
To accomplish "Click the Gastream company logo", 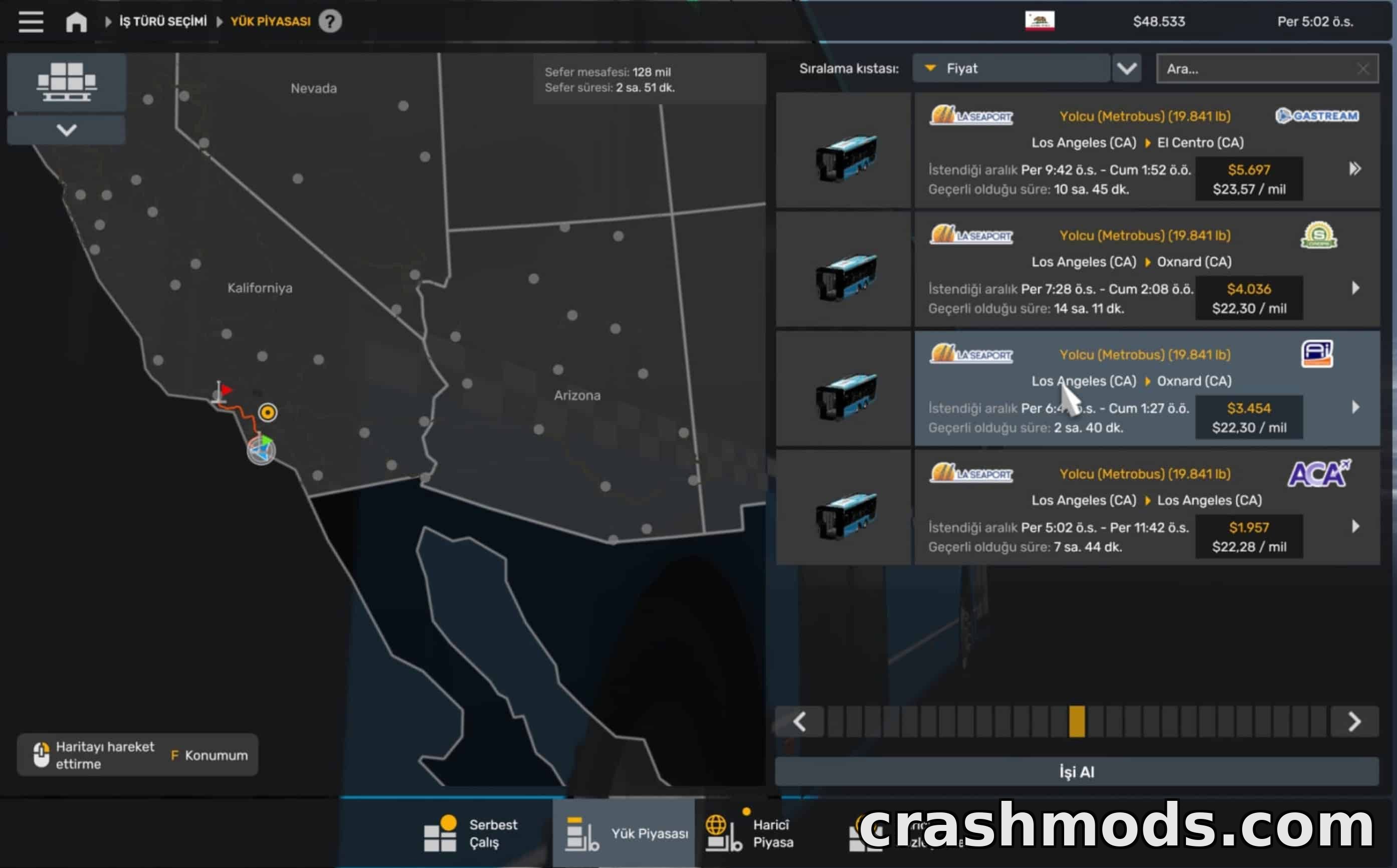I will tap(1317, 116).
